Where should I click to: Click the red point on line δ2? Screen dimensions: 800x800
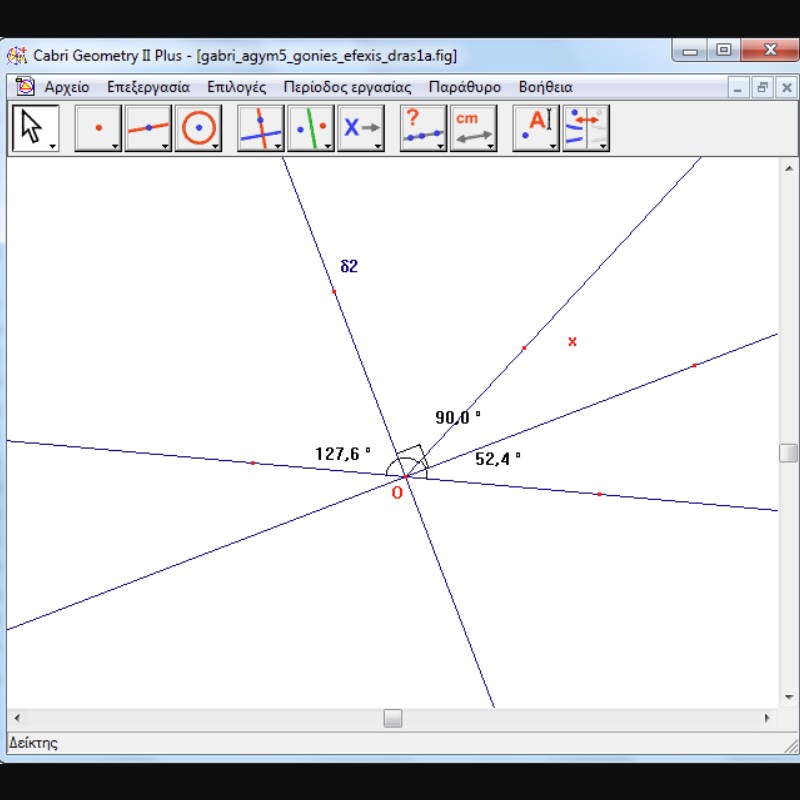tap(334, 292)
